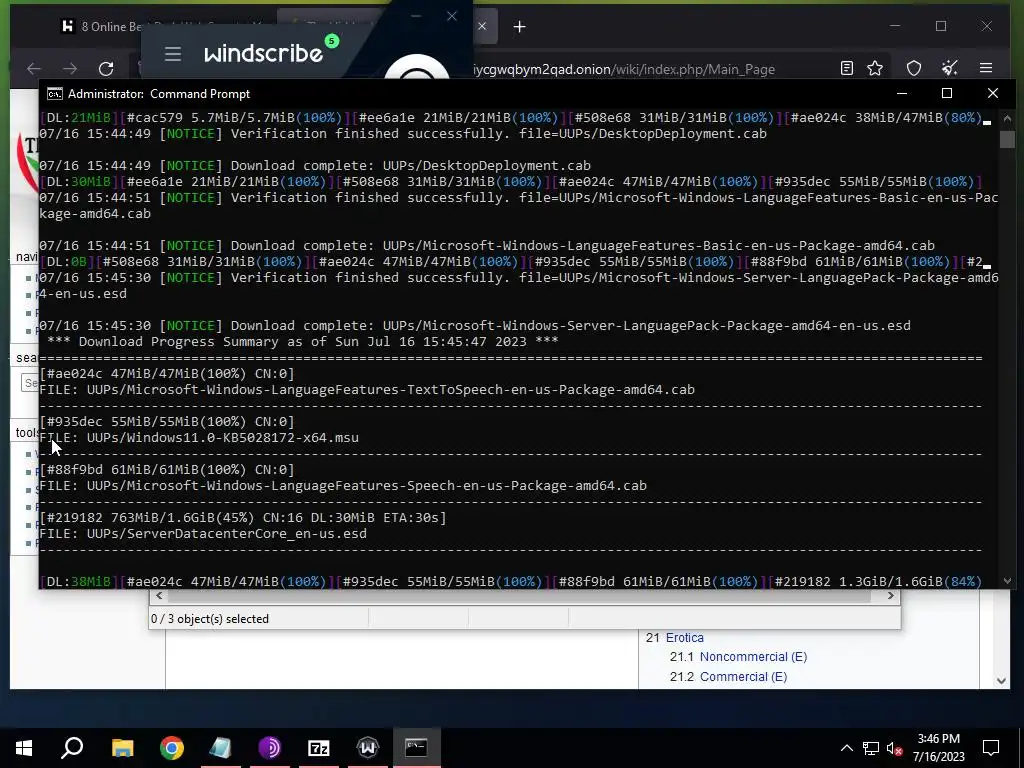The width and height of the screenshot is (1024, 768).
Task: Launch Google Chrome from the taskbar
Action: [172, 748]
